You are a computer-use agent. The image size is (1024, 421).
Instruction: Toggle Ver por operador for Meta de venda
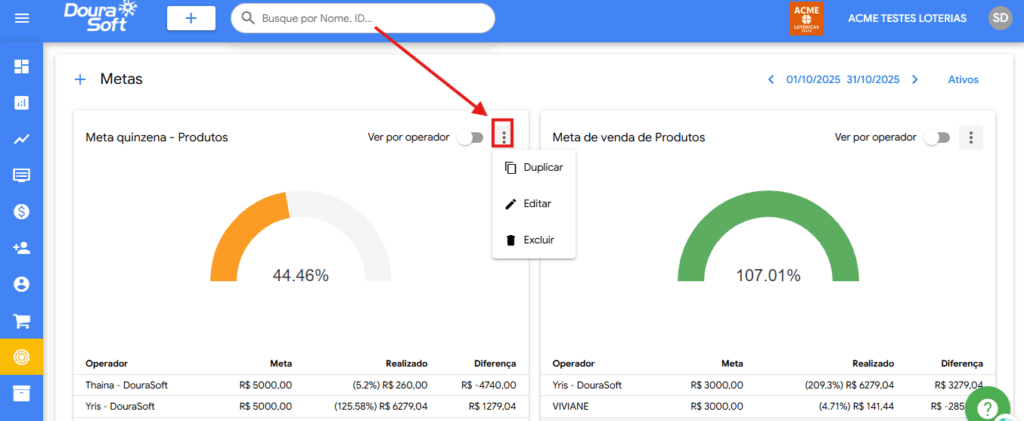pyautogui.click(x=936, y=138)
